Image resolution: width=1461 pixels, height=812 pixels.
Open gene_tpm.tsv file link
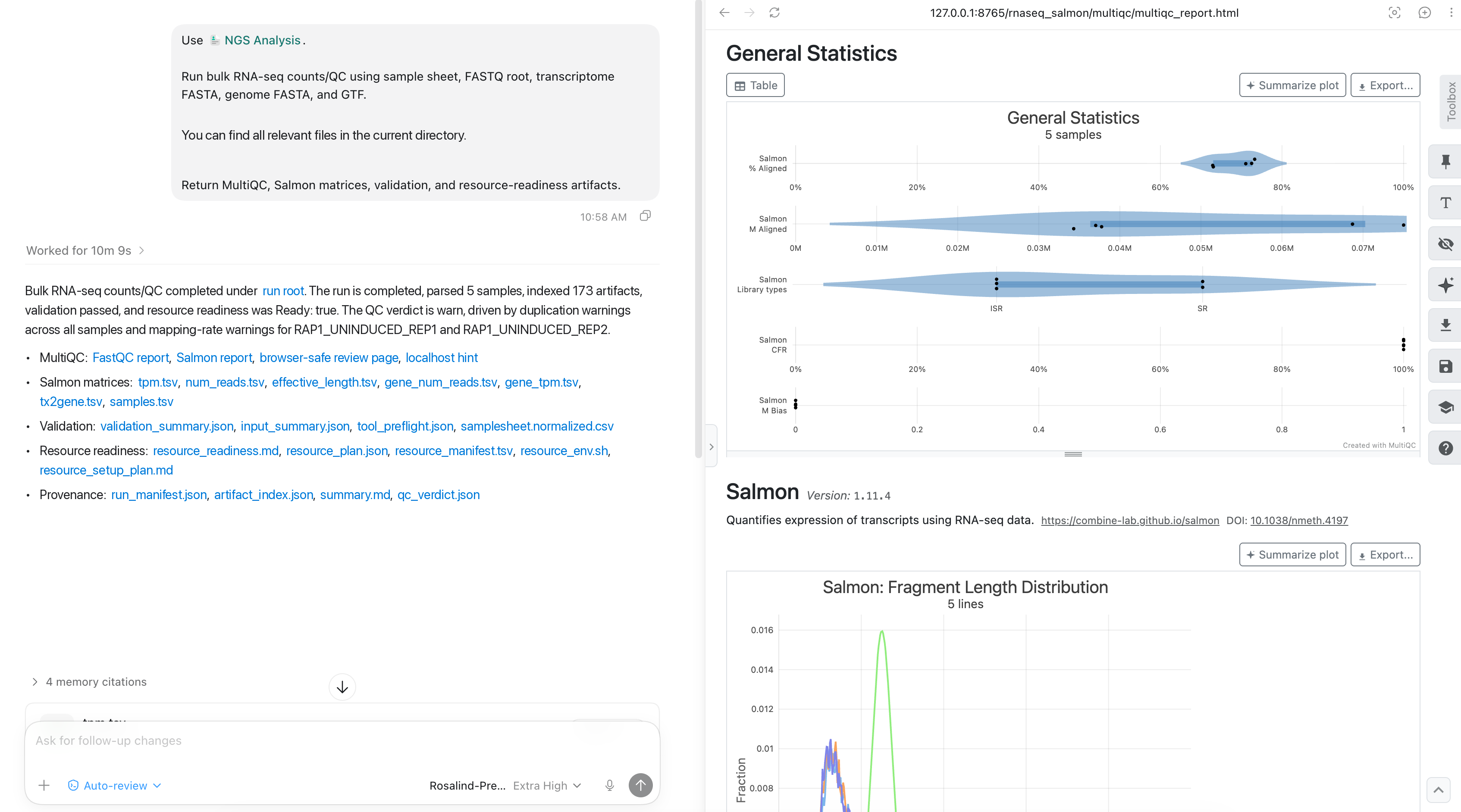point(542,382)
